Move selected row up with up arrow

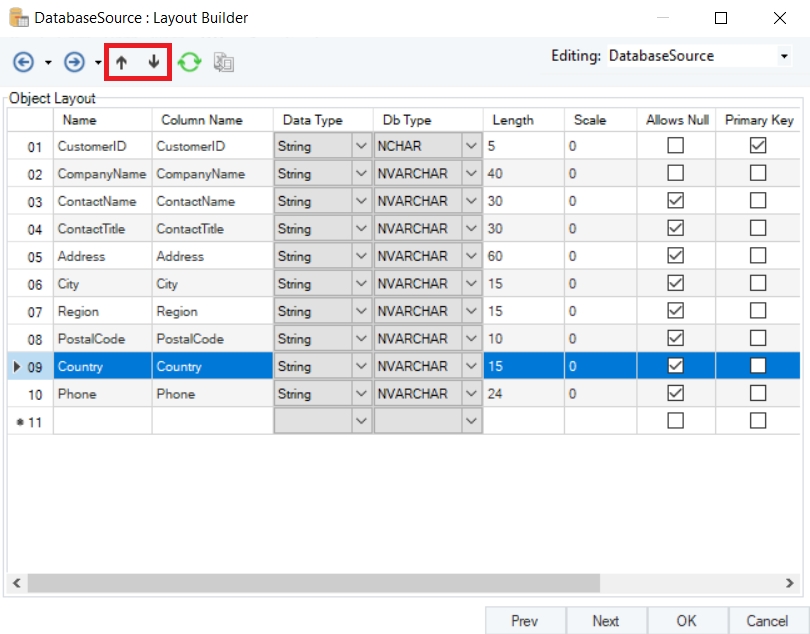click(121, 62)
